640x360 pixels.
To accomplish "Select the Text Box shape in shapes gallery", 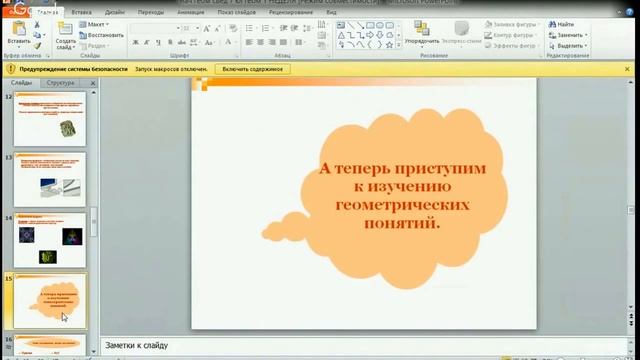I will 341,25.
